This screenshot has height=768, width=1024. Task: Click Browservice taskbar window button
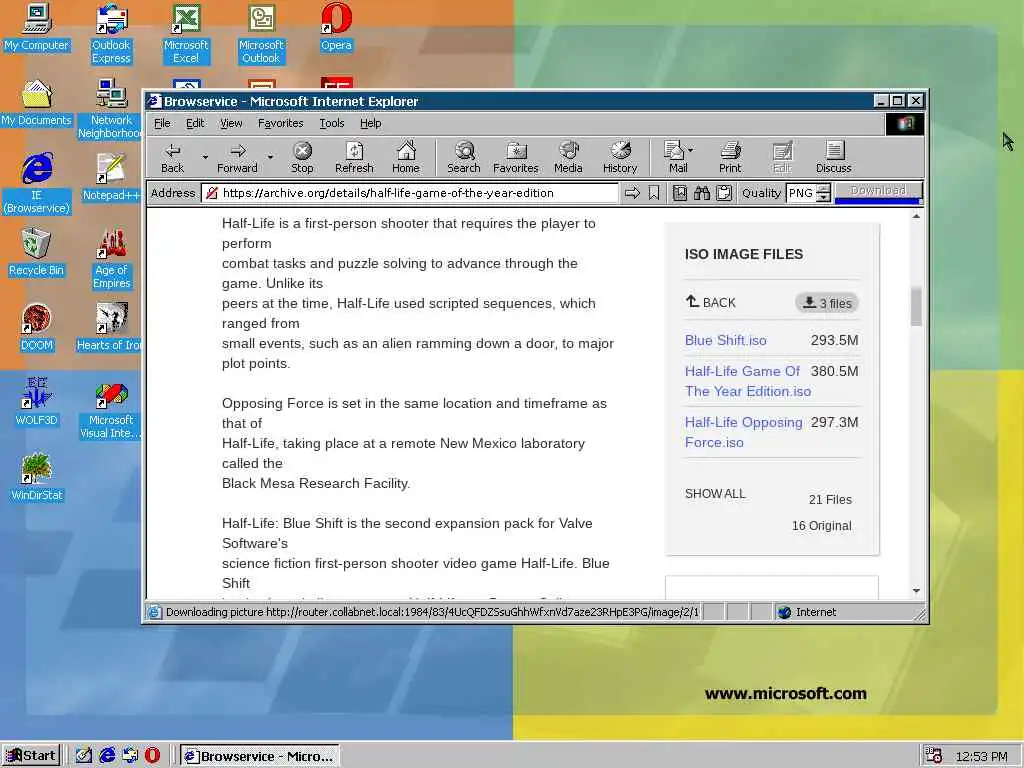pyautogui.click(x=259, y=756)
